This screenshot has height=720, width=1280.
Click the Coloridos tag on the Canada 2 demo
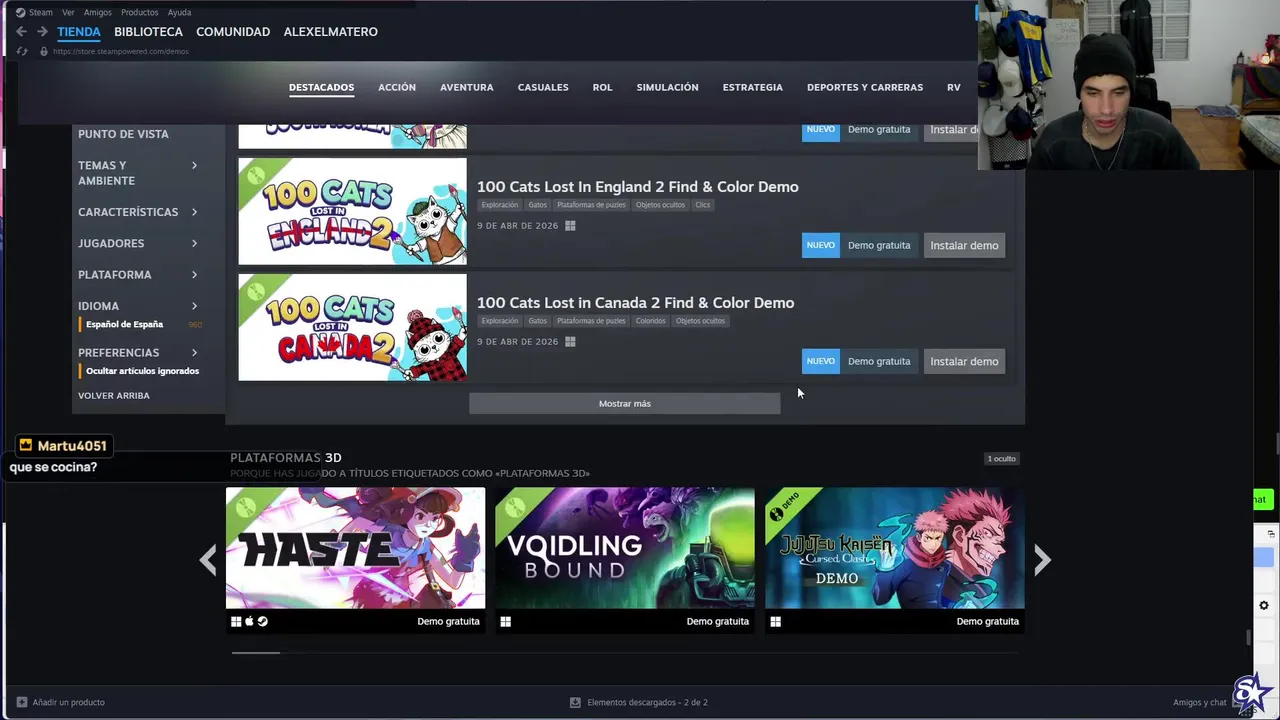tap(650, 321)
